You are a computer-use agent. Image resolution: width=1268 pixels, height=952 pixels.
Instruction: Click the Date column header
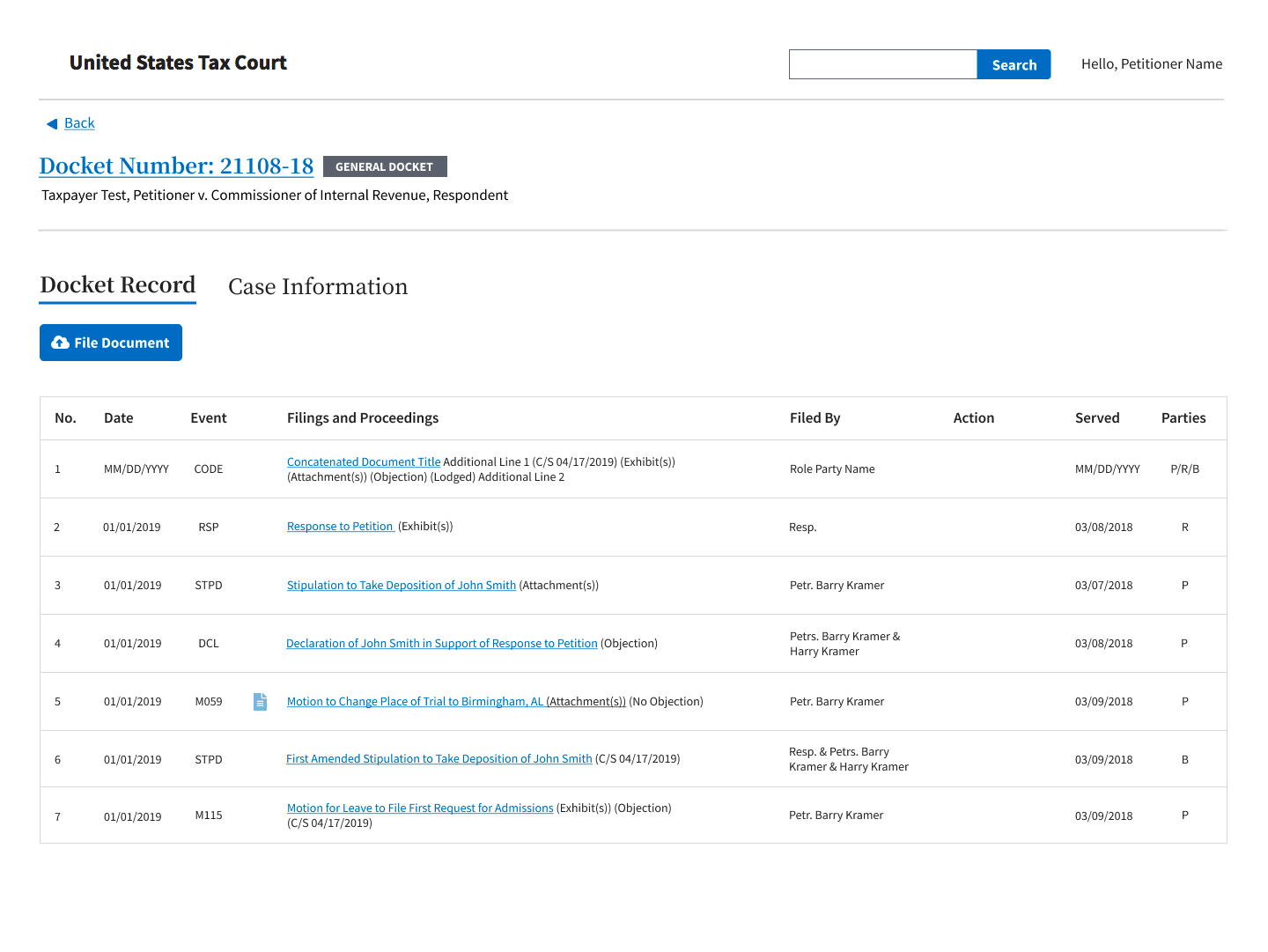tap(119, 418)
